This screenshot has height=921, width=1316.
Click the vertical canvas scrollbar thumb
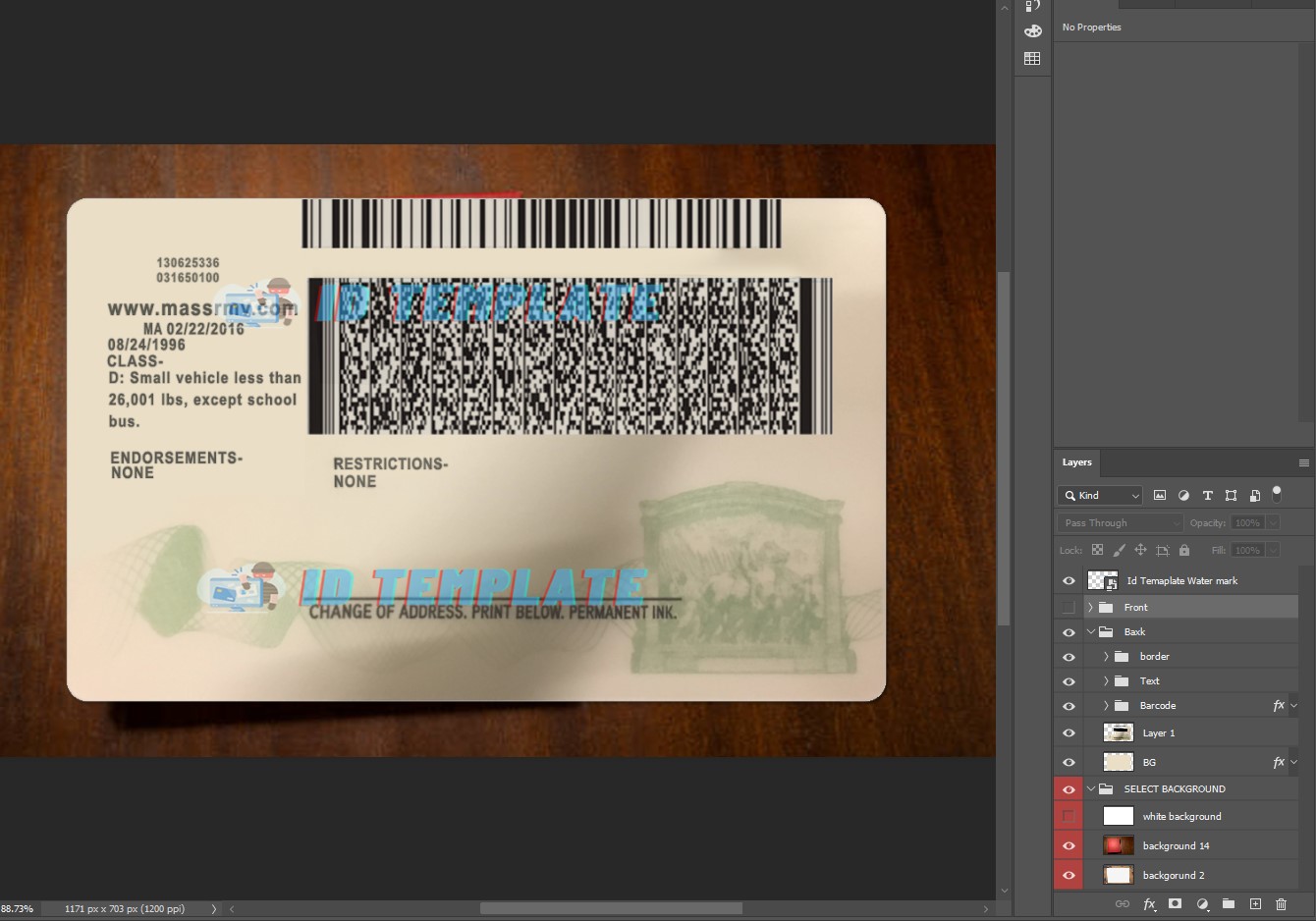coord(1004,448)
